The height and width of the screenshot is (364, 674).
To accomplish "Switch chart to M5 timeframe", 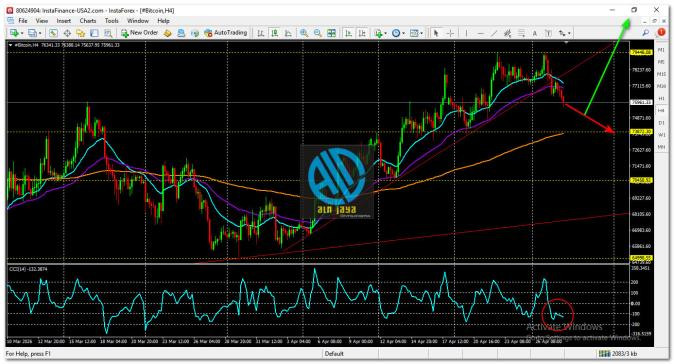I will 661,62.
